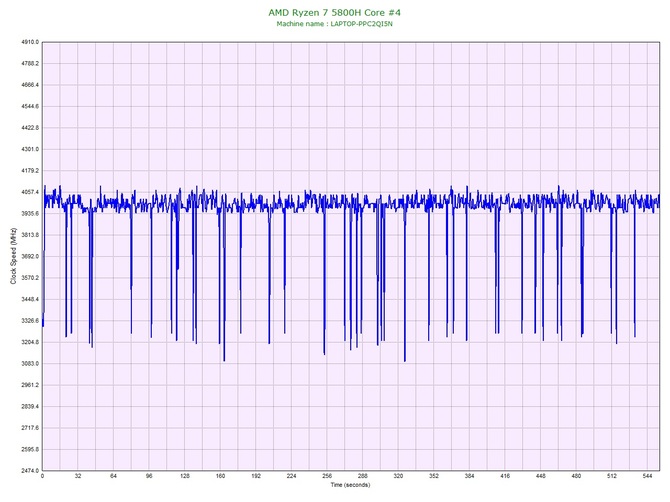Click the 4057.4 y-axis value

[30, 192]
